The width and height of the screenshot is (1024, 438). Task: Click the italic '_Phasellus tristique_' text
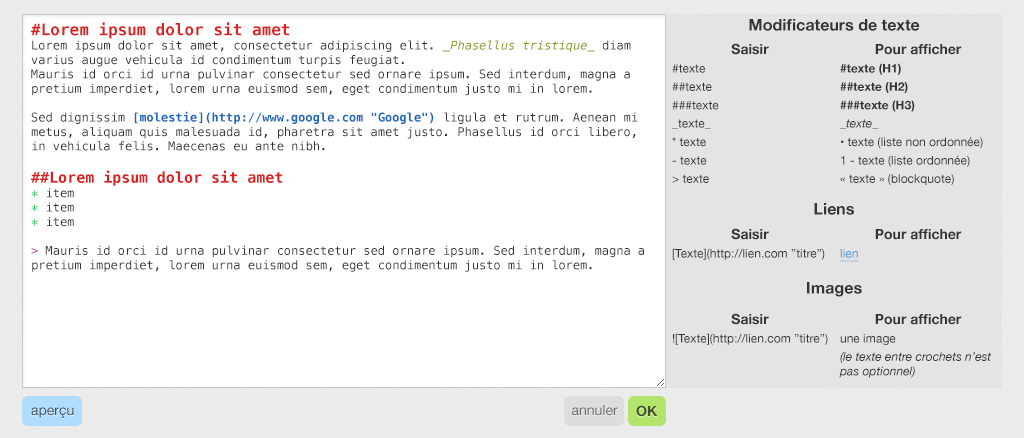(519, 46)
